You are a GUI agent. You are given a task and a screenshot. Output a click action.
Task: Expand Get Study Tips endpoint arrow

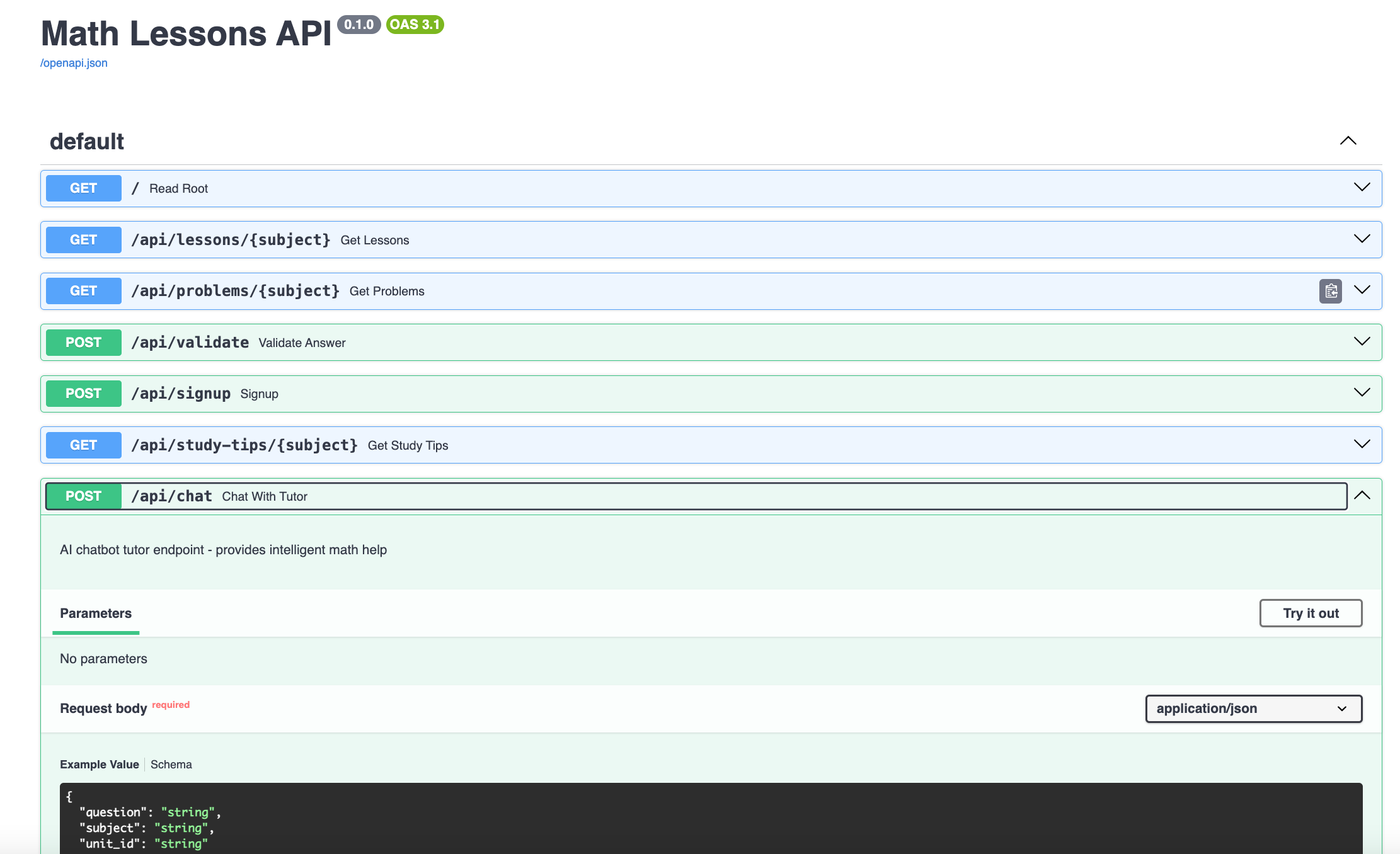coord(1362,445)
